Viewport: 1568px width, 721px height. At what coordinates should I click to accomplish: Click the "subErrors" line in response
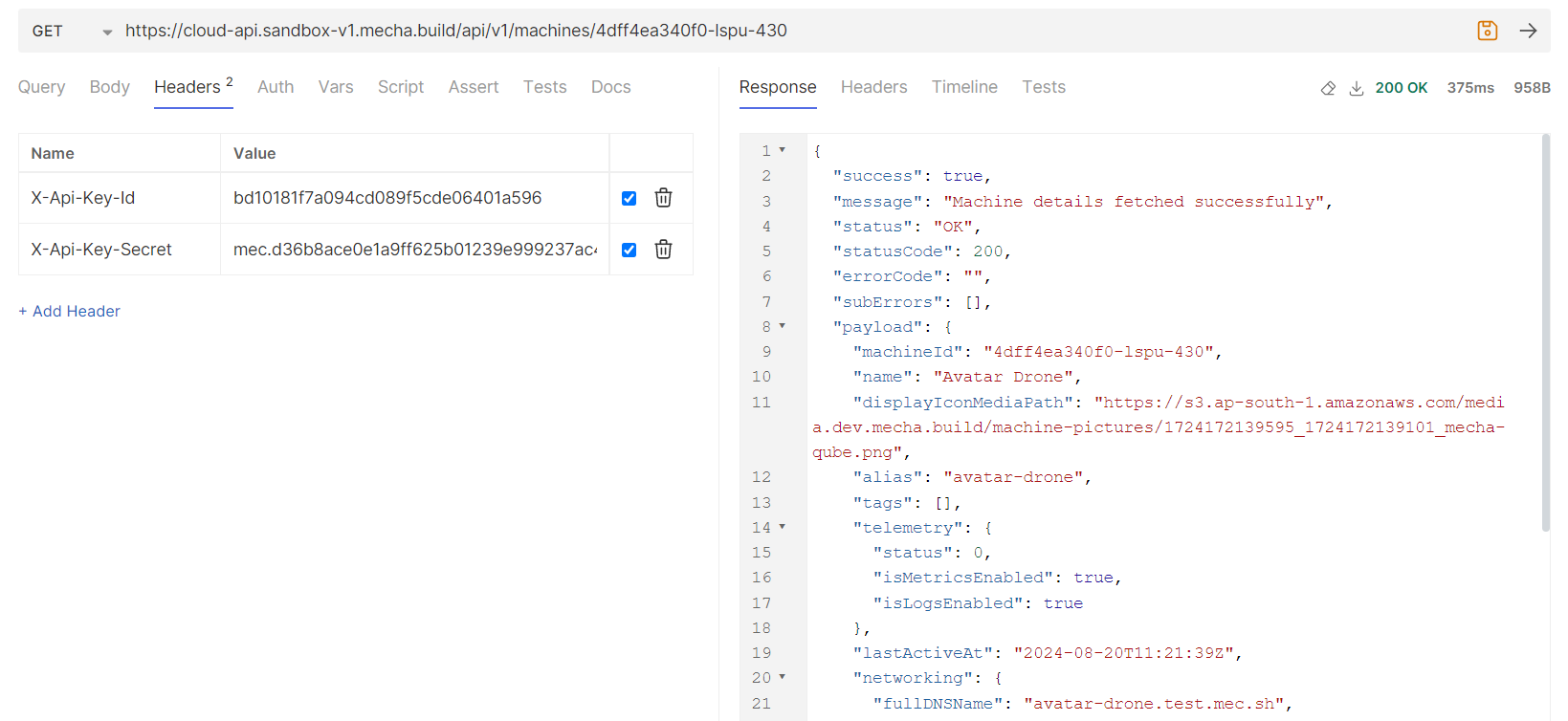(x=912, y=302)
